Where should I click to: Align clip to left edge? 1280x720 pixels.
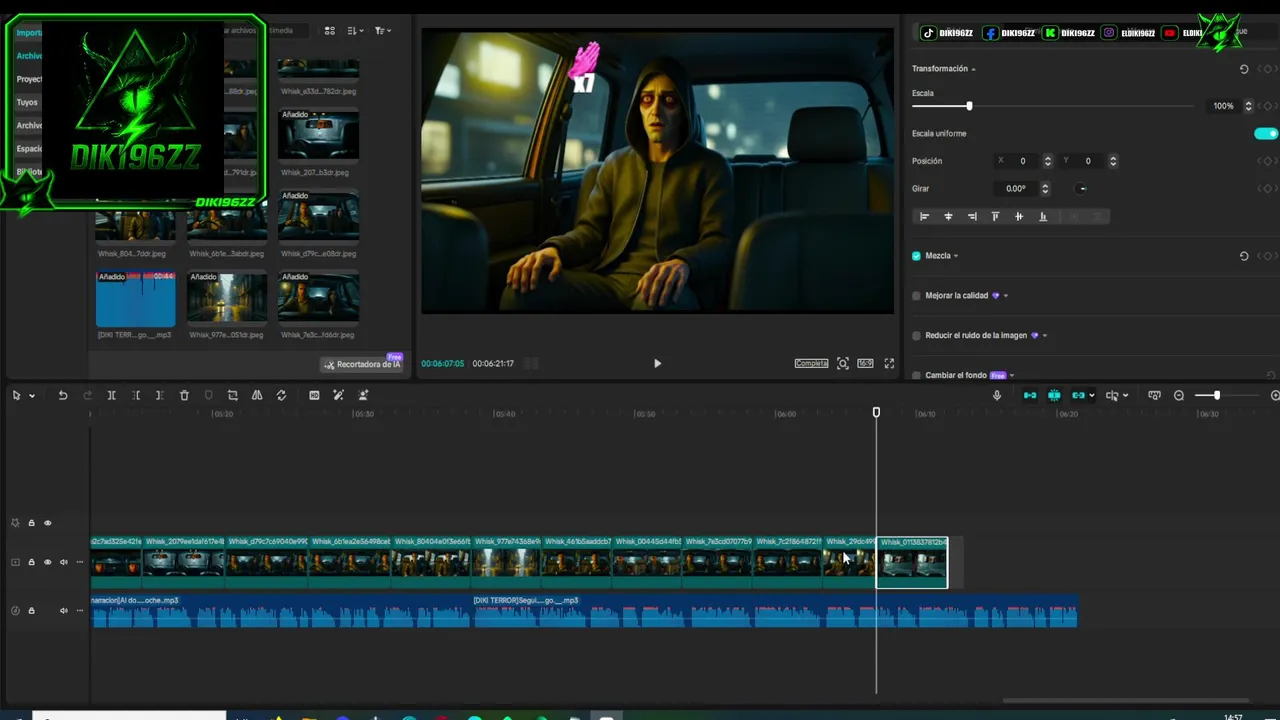click(924, 216)
